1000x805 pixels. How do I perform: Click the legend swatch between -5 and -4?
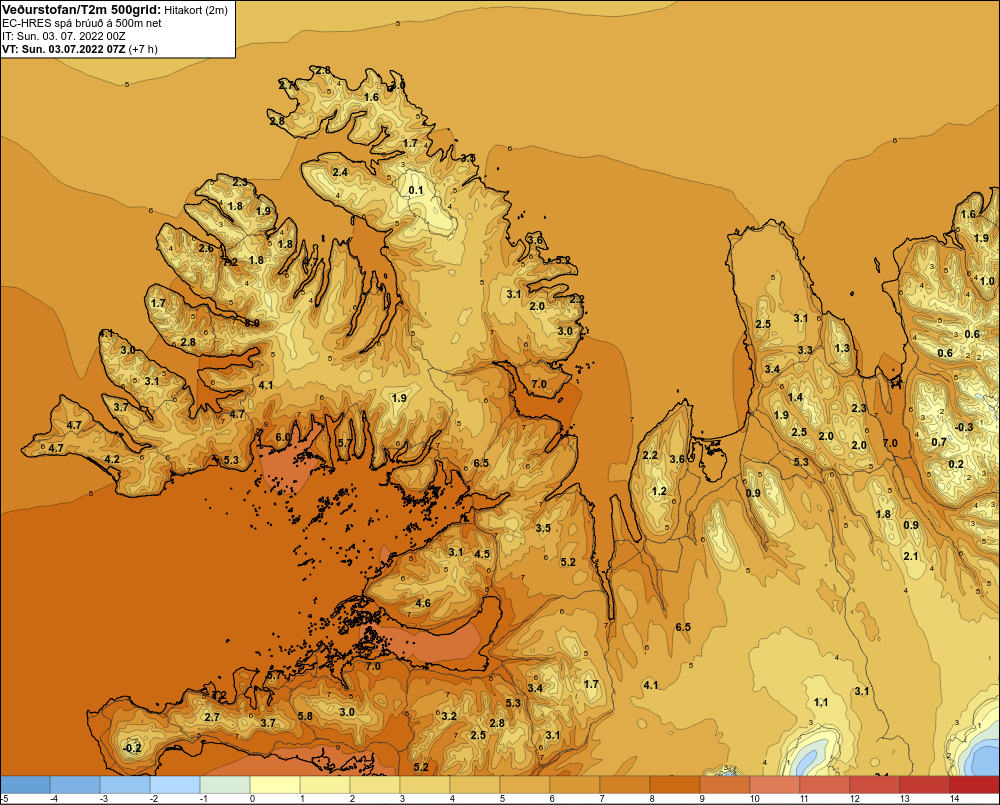click(26, 784)
